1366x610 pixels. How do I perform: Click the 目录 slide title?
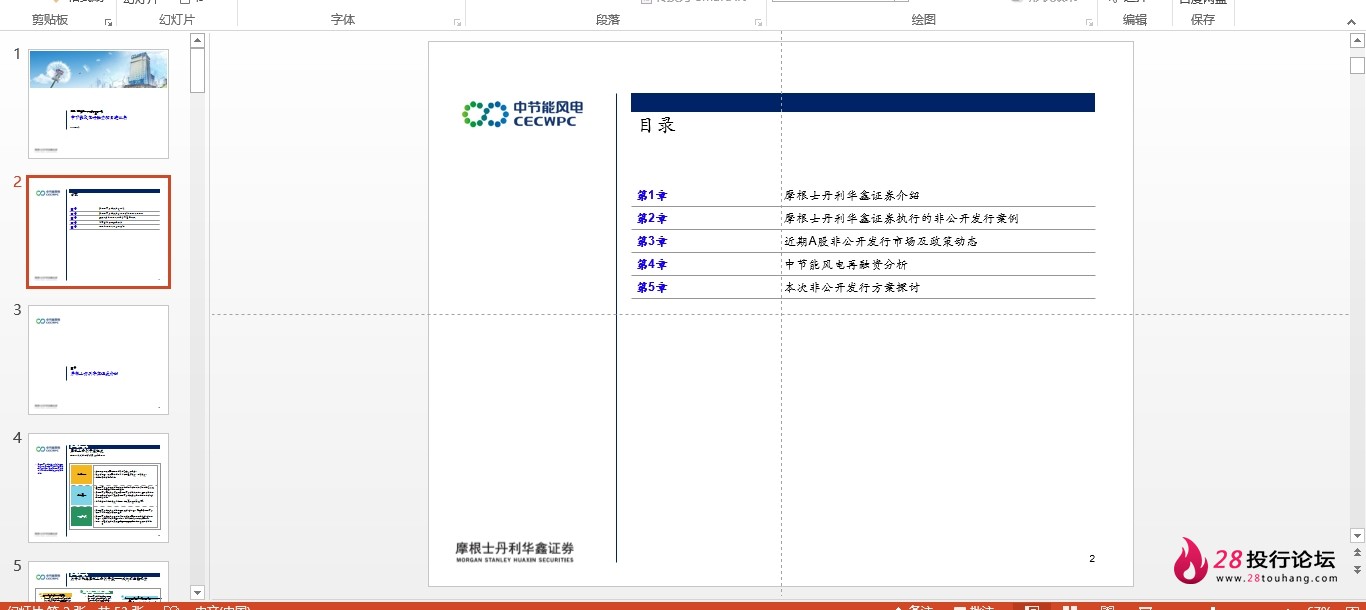[x=657, y=126]
